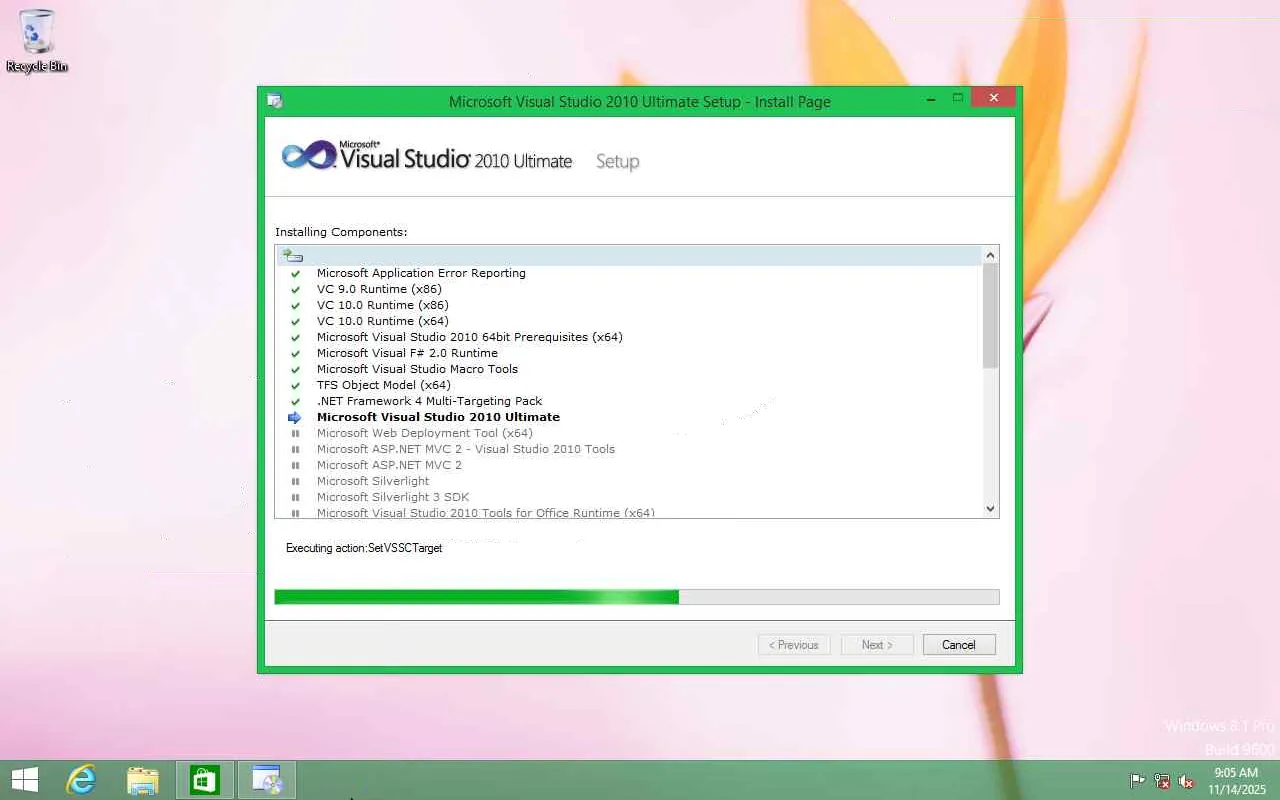Close the setup window
Image resolution: width=1280 pixels, height=800 pixels.
click(x=993, y=98)
